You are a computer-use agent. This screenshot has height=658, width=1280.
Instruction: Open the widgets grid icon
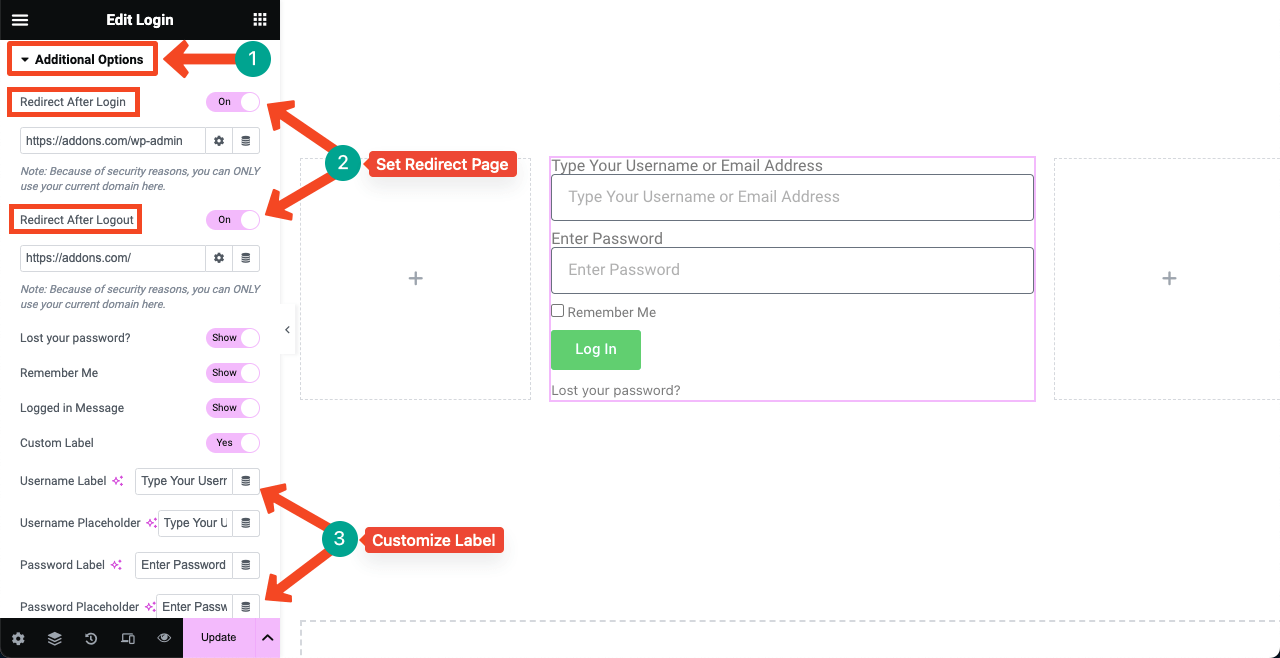point(260,19)
